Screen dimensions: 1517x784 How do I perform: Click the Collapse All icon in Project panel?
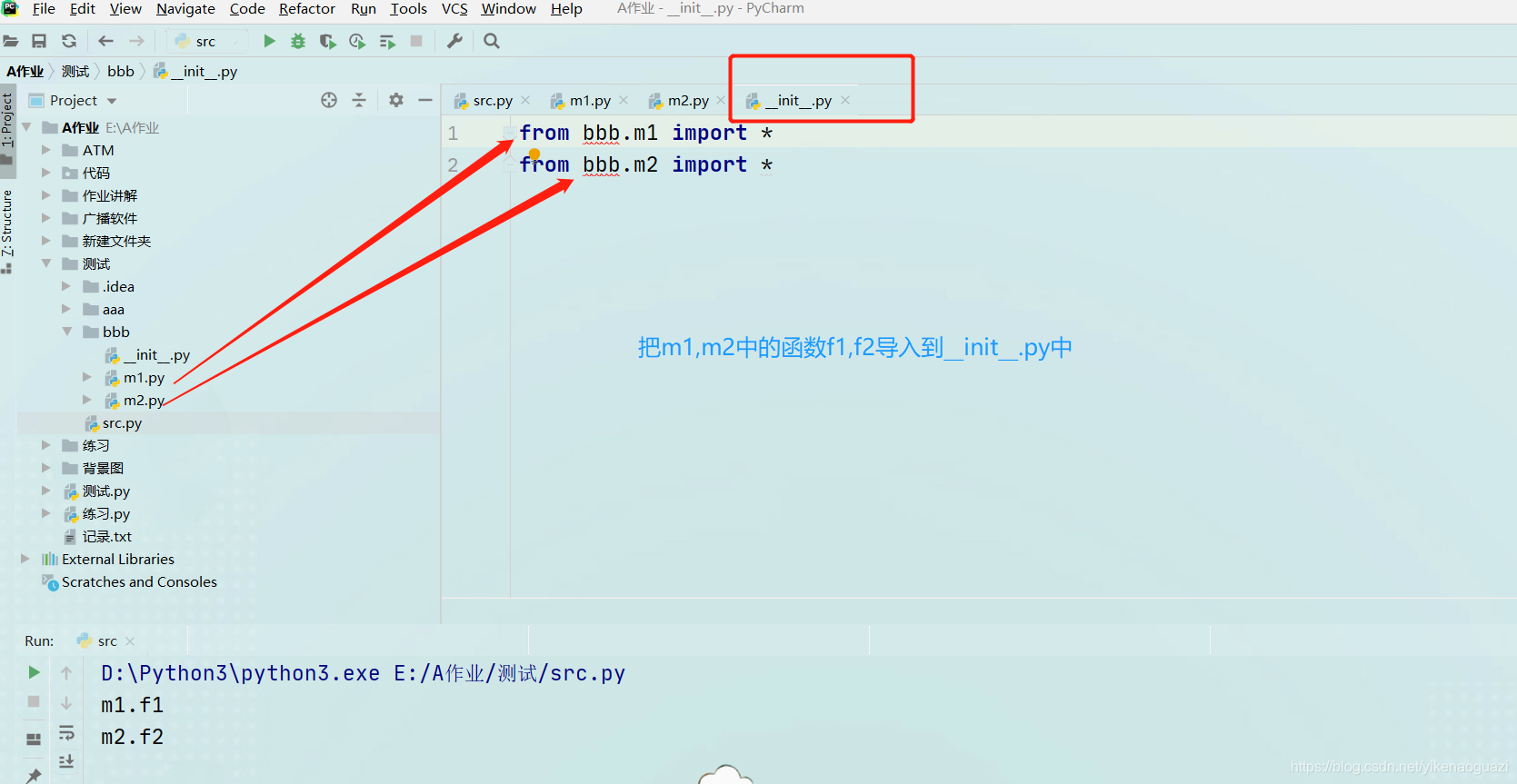coord(359,100)
